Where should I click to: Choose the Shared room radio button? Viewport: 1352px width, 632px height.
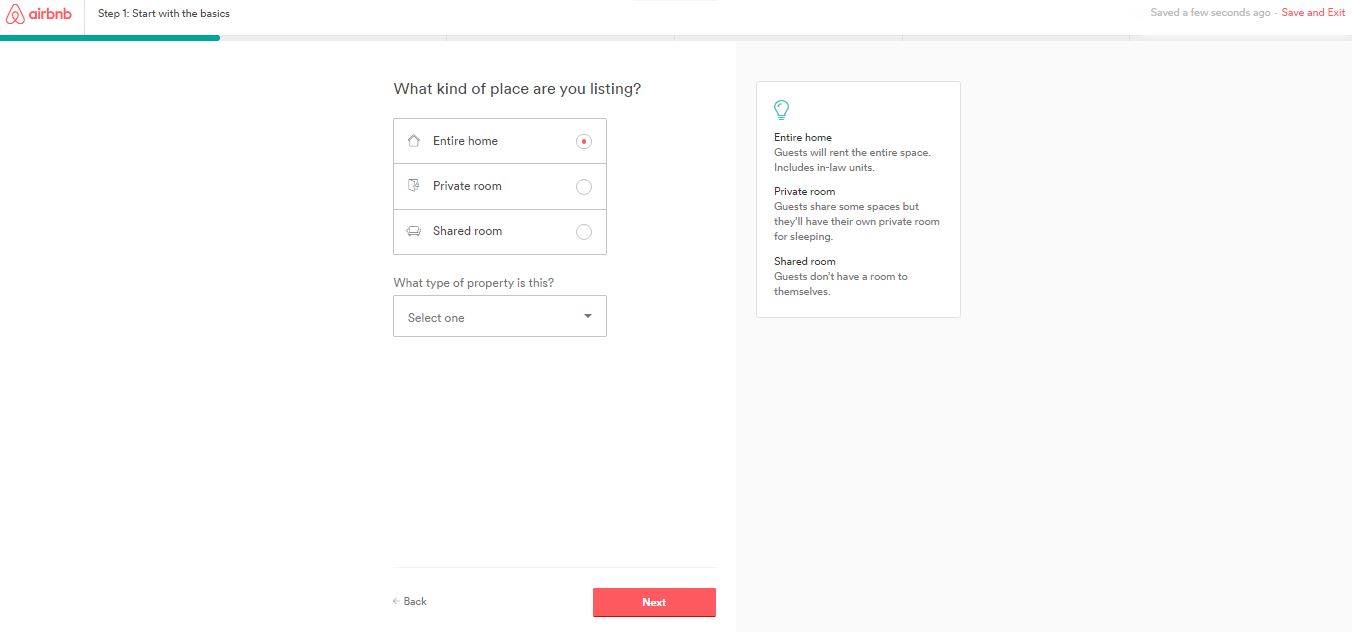pyautogui.click(x=584, y=232)
